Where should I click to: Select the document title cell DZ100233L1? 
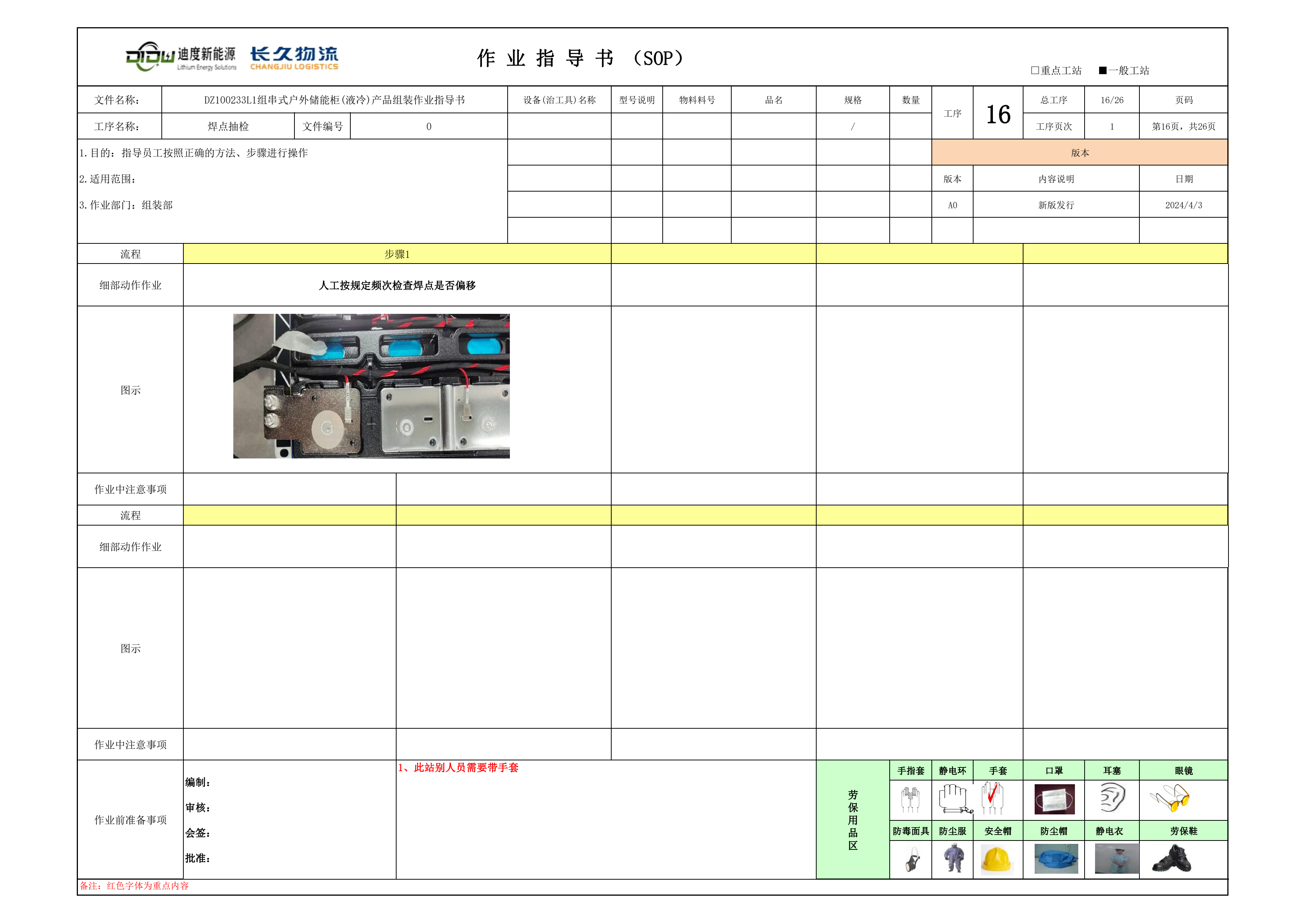click(334, 100)
